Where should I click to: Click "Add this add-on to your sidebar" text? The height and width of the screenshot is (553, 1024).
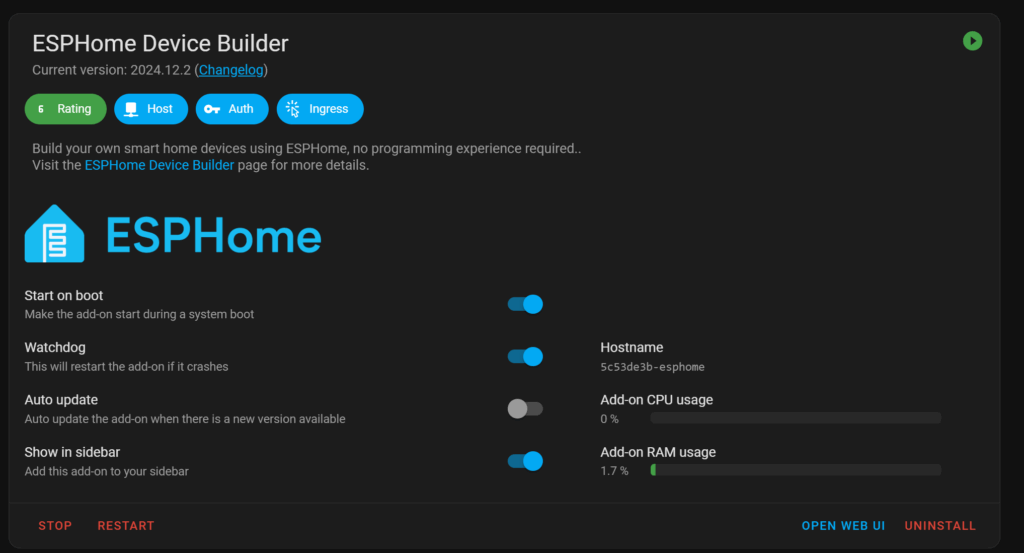coord(106,471)
